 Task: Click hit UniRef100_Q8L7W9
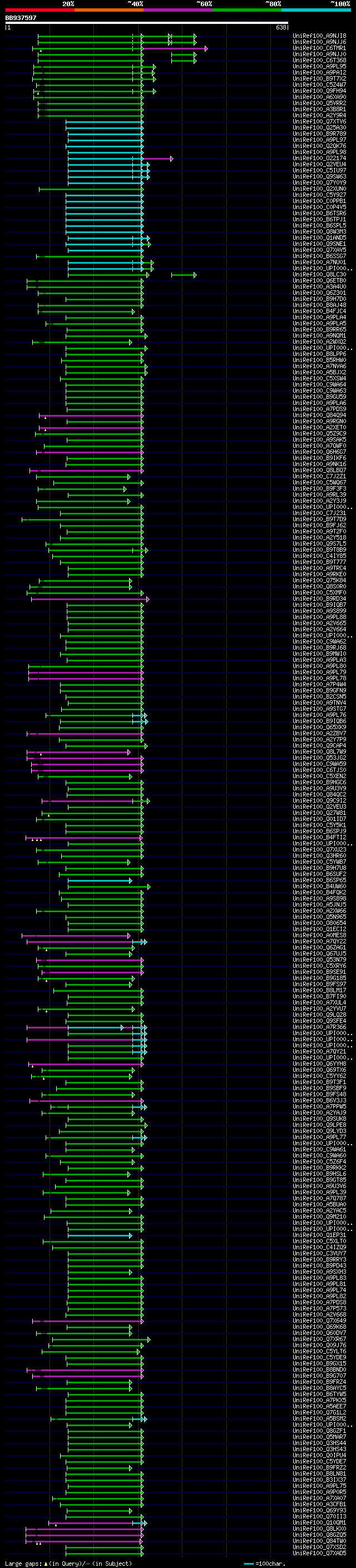(319, 752)
